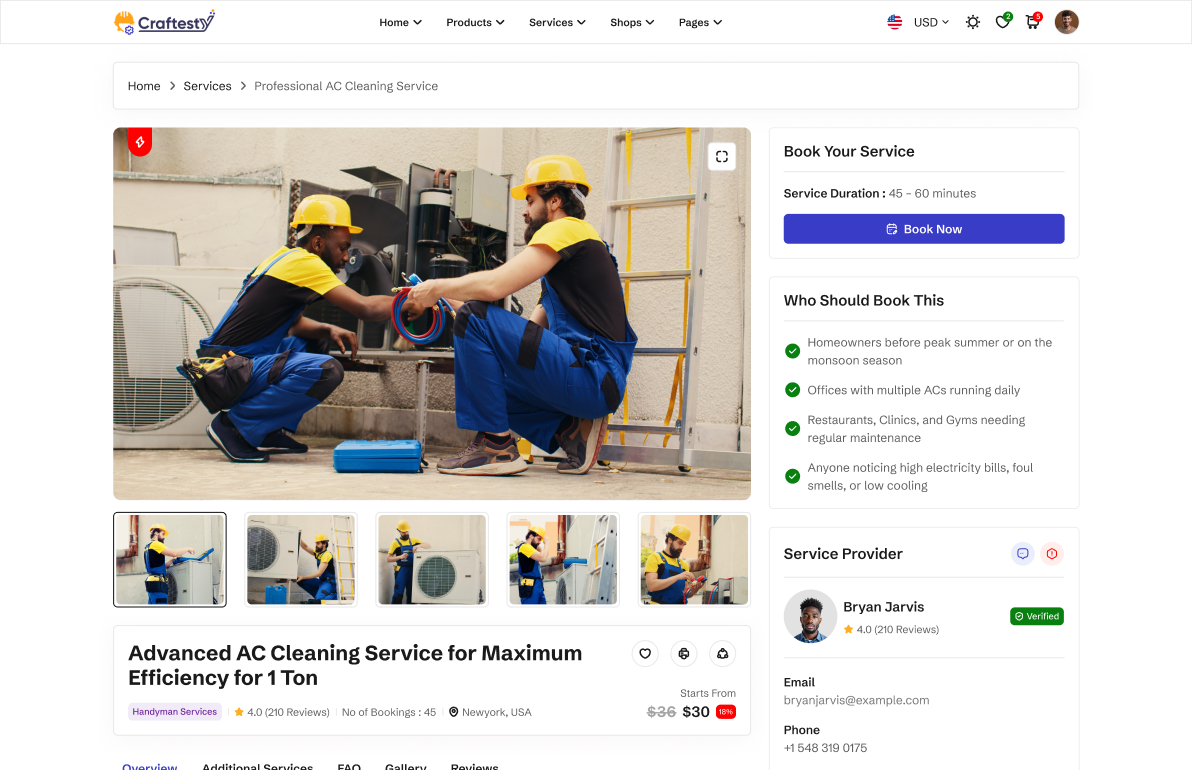
Task: Click Bryan Jarvis profile photo
Action: point(810,616)
